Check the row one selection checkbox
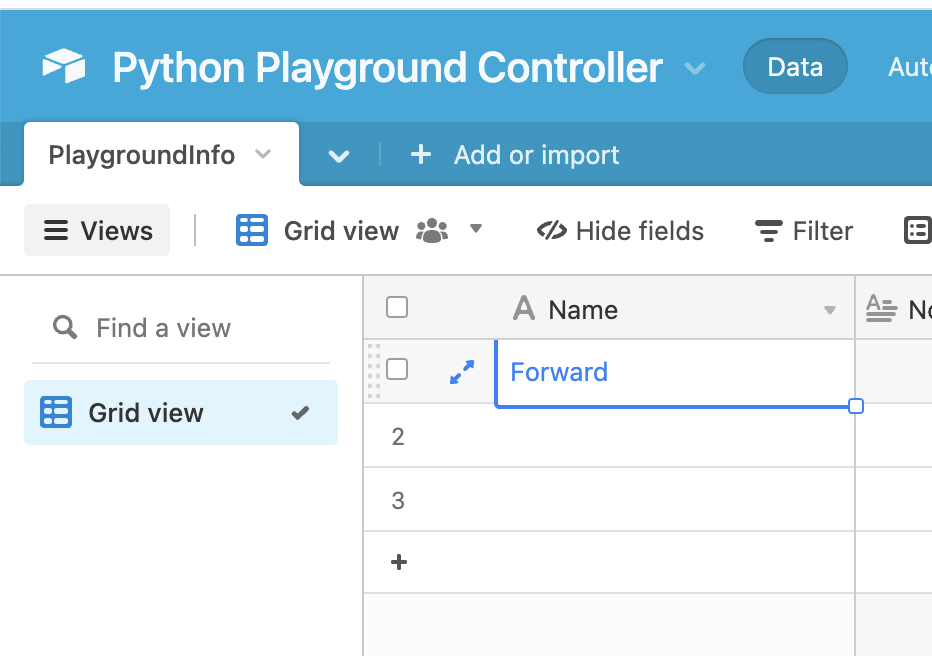This screenshot has width=932, height=656. point(397,370)
